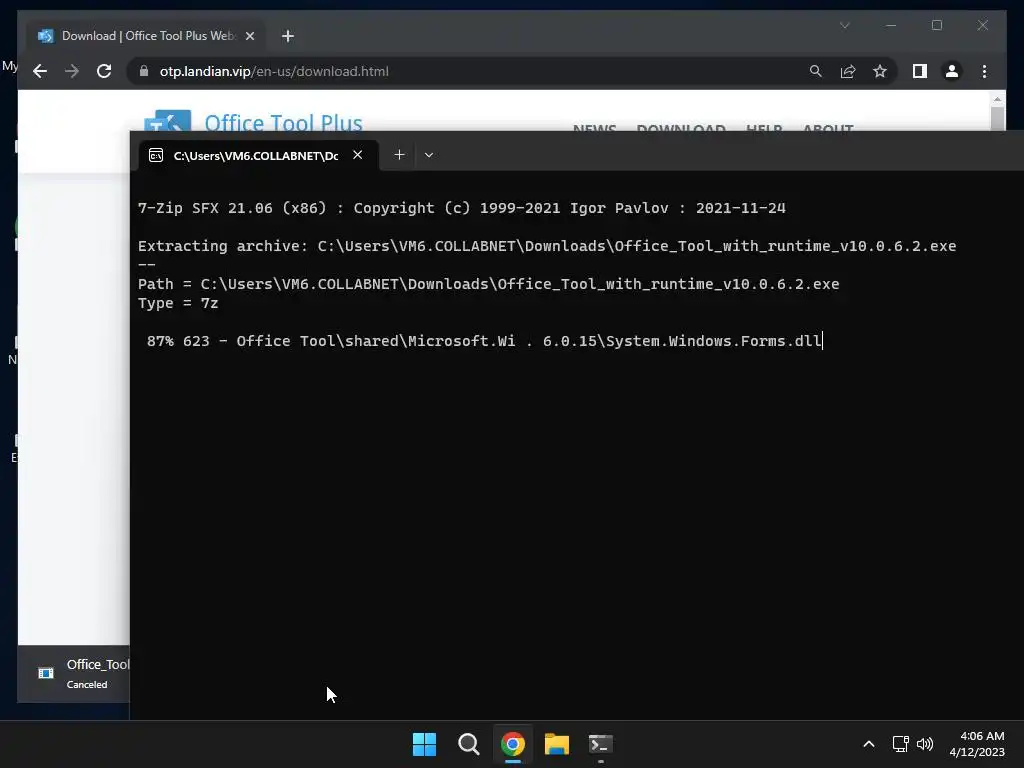Click extraction progress line 87% 623
The width and height of the screenshot is (1024, 768).
pyautogui.click(x=484, y=341)
